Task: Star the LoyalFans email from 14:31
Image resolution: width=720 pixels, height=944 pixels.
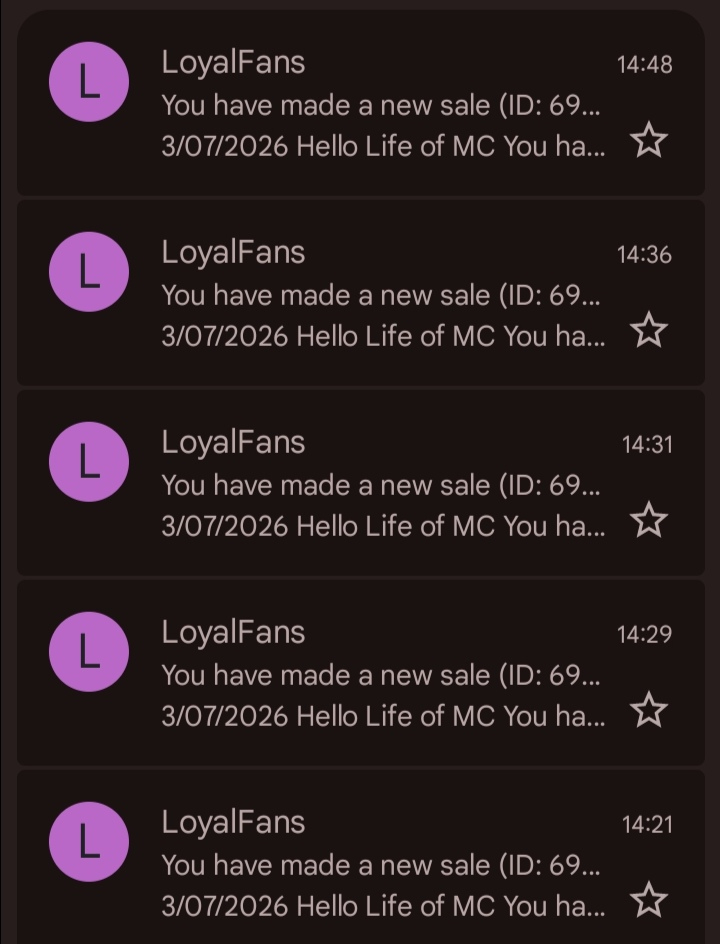Action: tap(649, 520)
